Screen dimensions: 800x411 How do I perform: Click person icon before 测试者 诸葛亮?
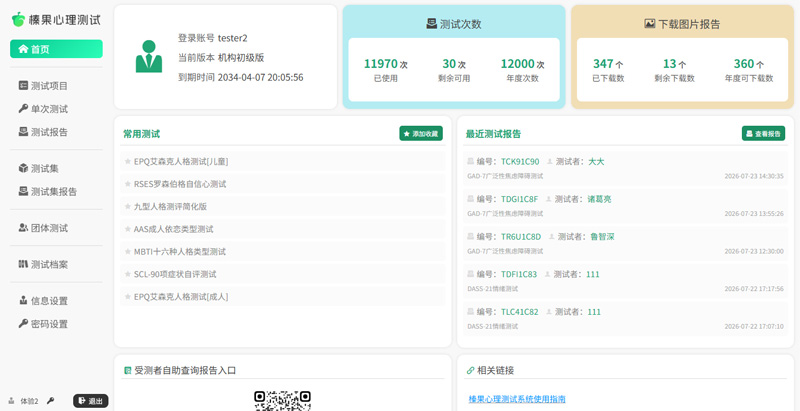(548, 199)
